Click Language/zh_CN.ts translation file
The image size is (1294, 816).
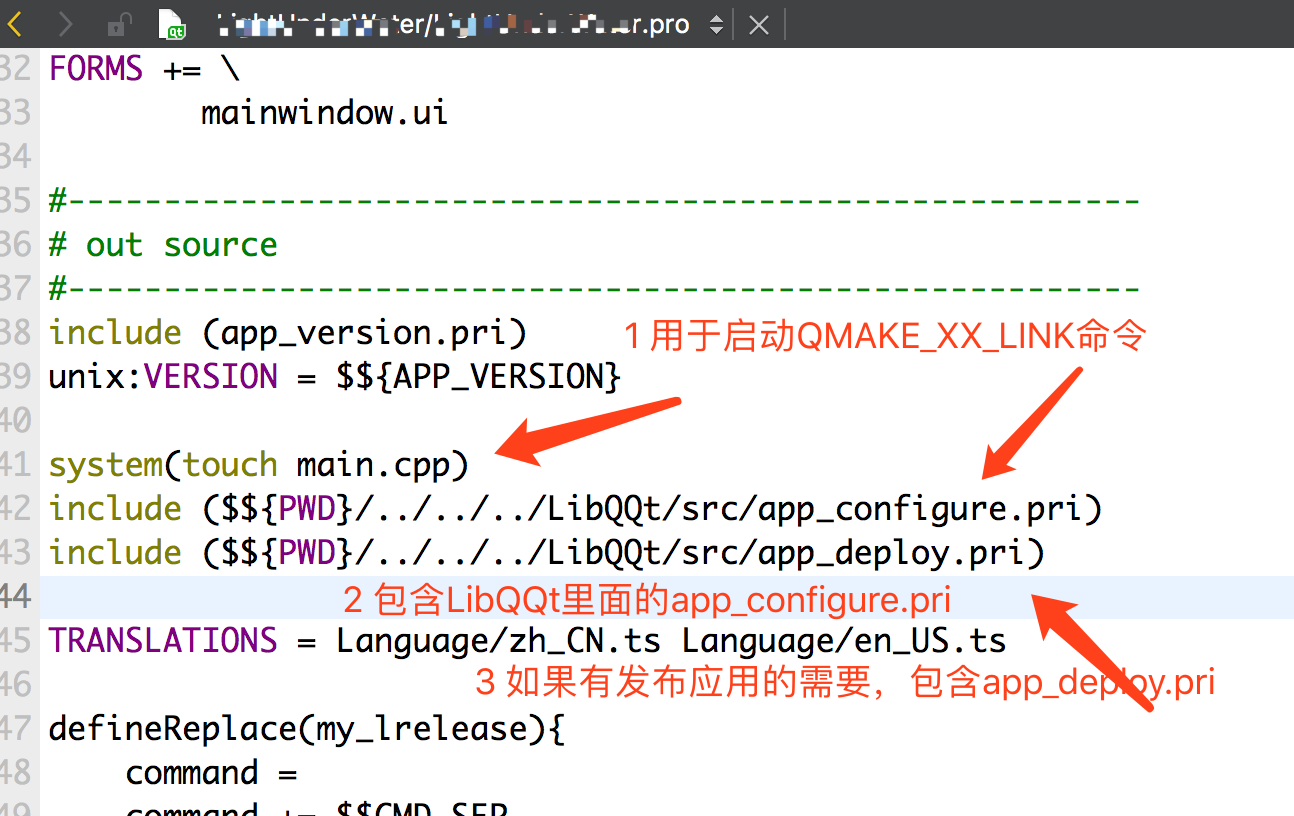point(499,641)
